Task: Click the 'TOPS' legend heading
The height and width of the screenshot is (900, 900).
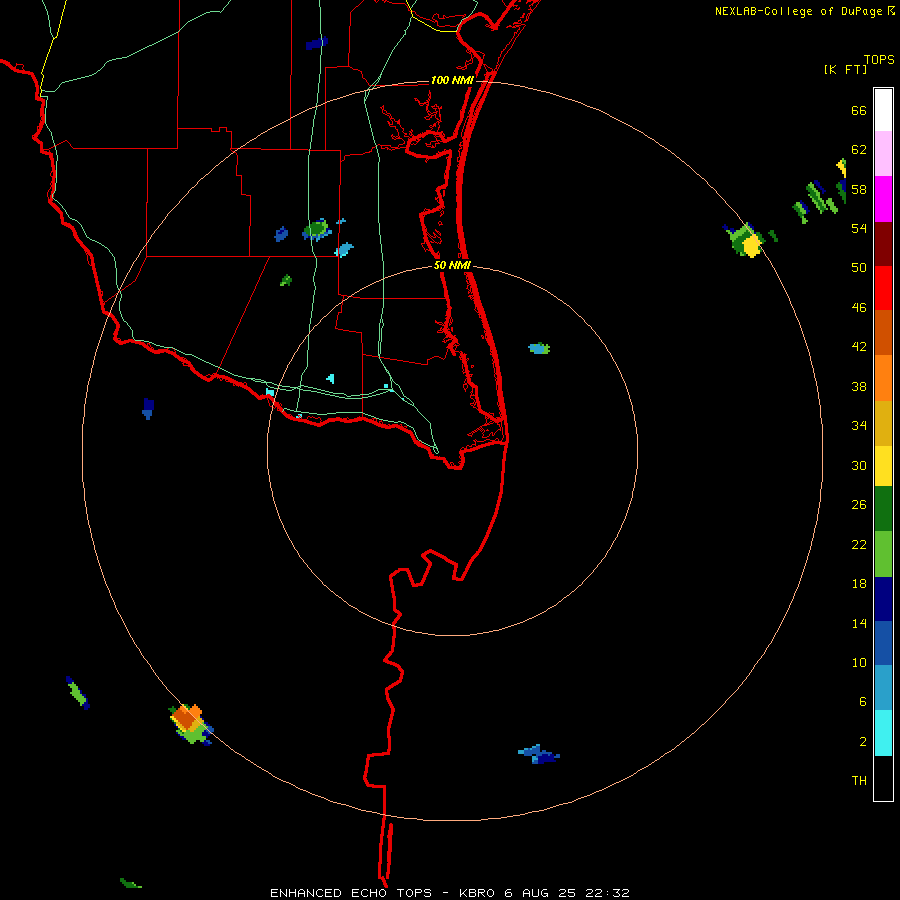Action: coord(879,59)
